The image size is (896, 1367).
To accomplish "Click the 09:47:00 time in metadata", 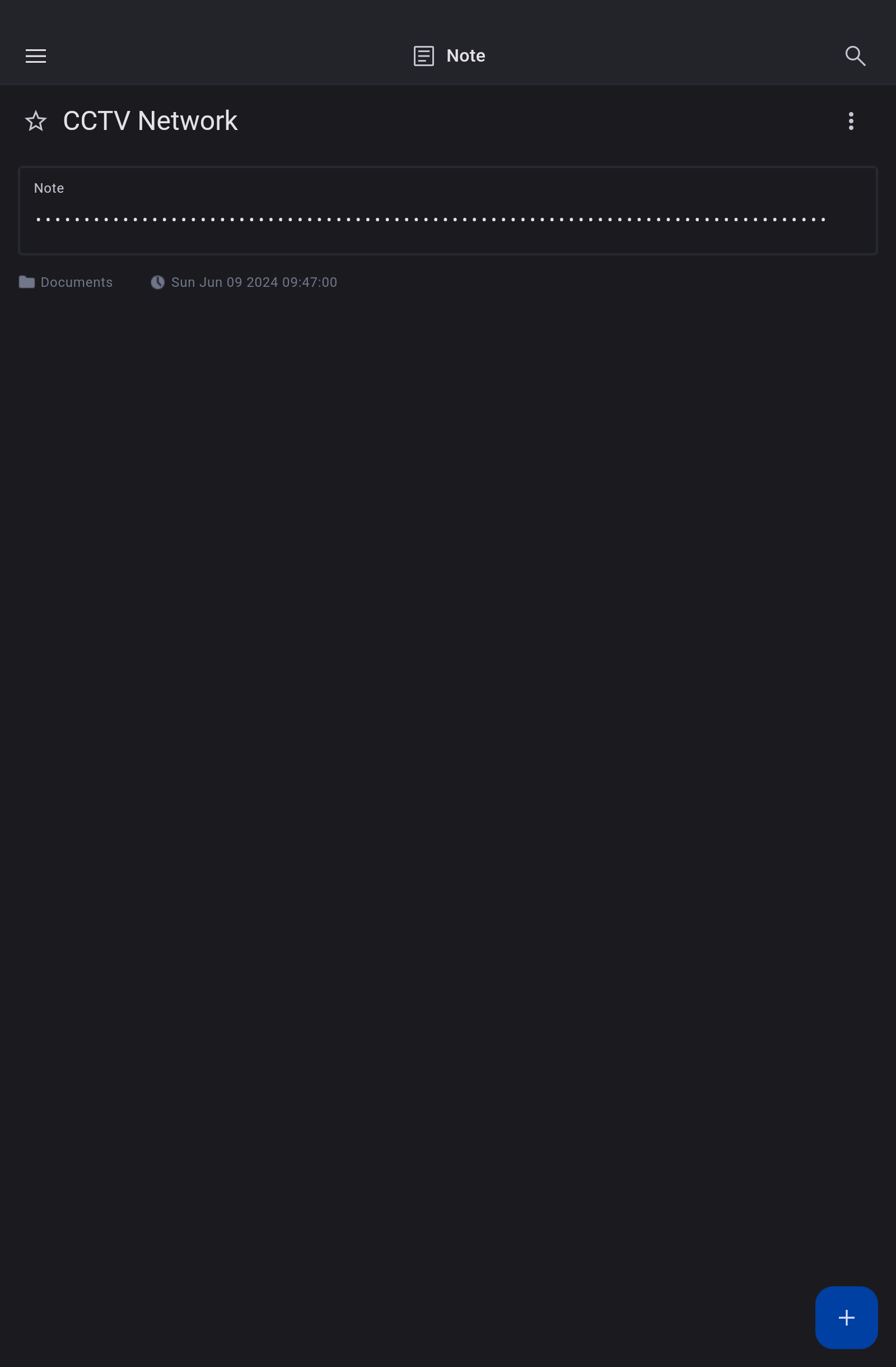I will coord(309,282).
